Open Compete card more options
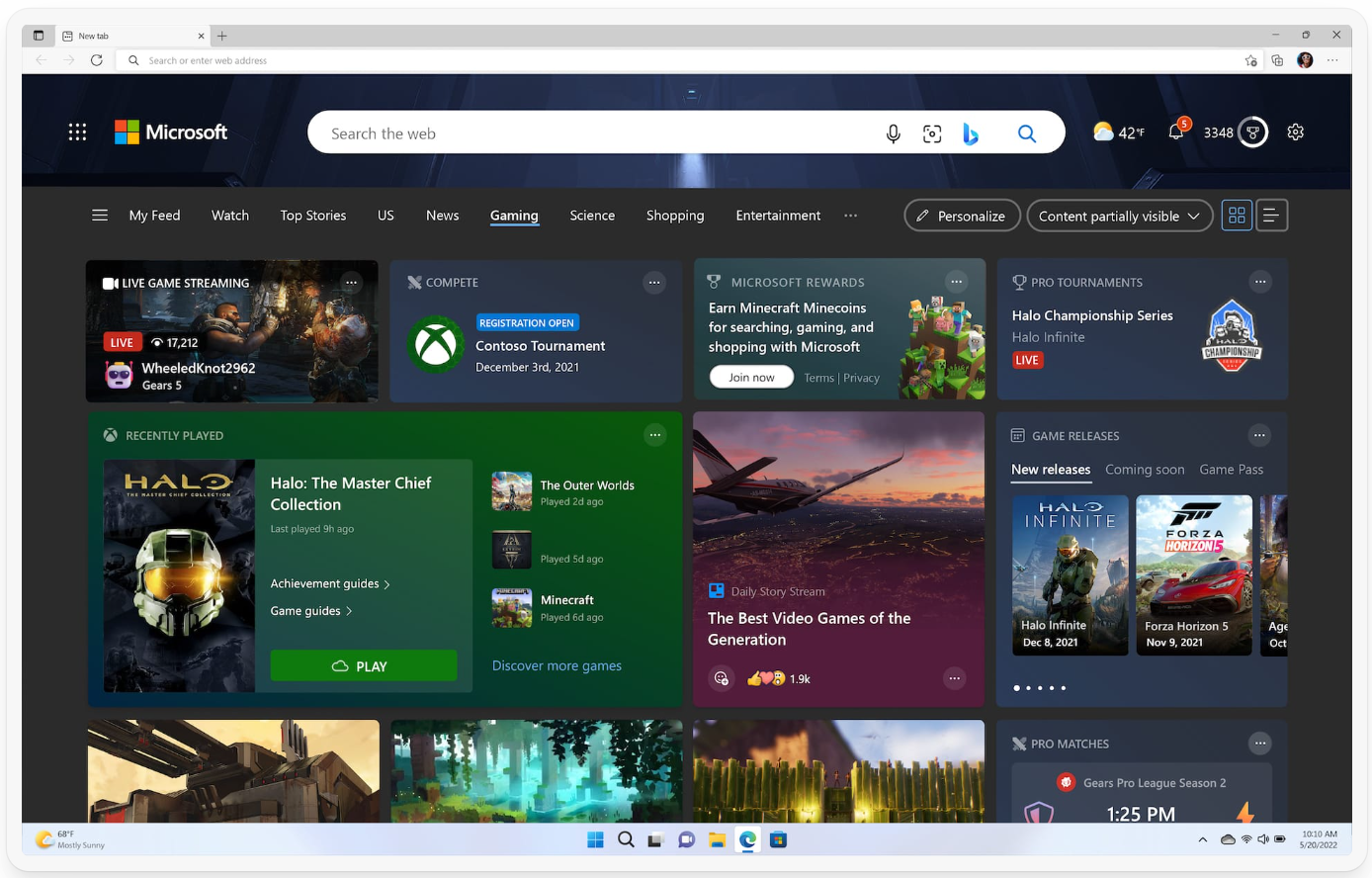Image resolution: width=1372 pixels, height=878 pixels. 654,282
